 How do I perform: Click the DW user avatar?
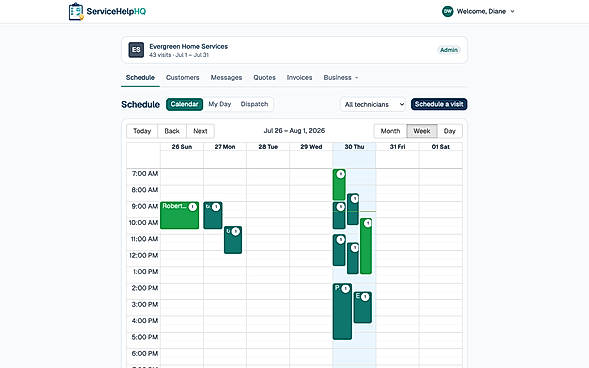click(447, 11)
